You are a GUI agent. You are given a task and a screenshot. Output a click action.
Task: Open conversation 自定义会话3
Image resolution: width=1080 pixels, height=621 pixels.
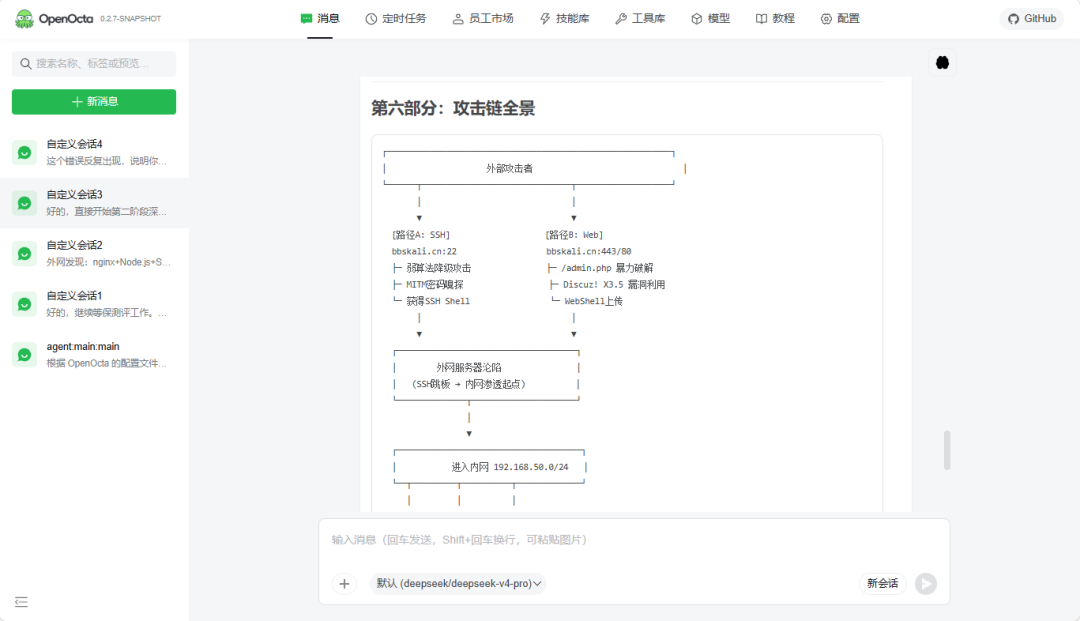pos(94,203)
